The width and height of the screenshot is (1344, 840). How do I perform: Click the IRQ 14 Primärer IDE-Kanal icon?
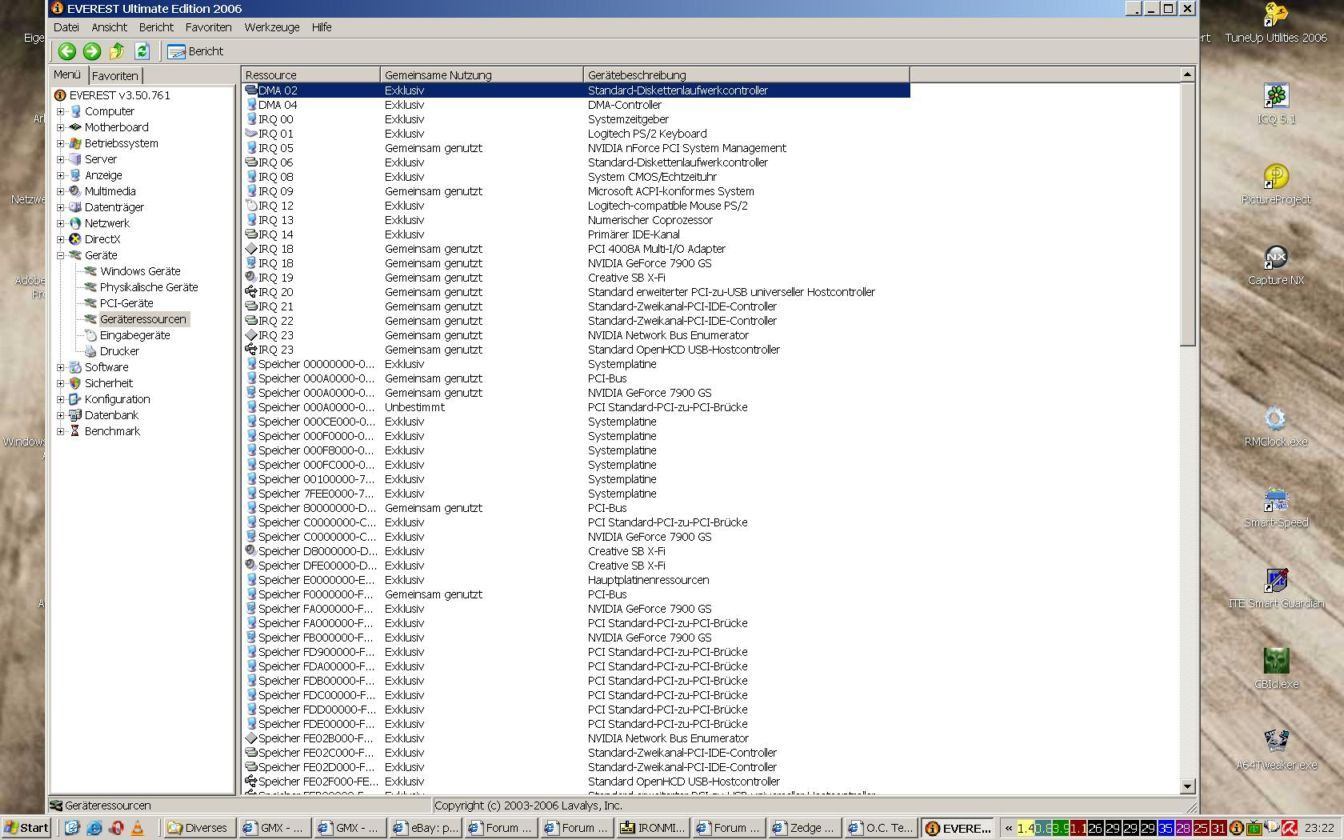(251, 235)
